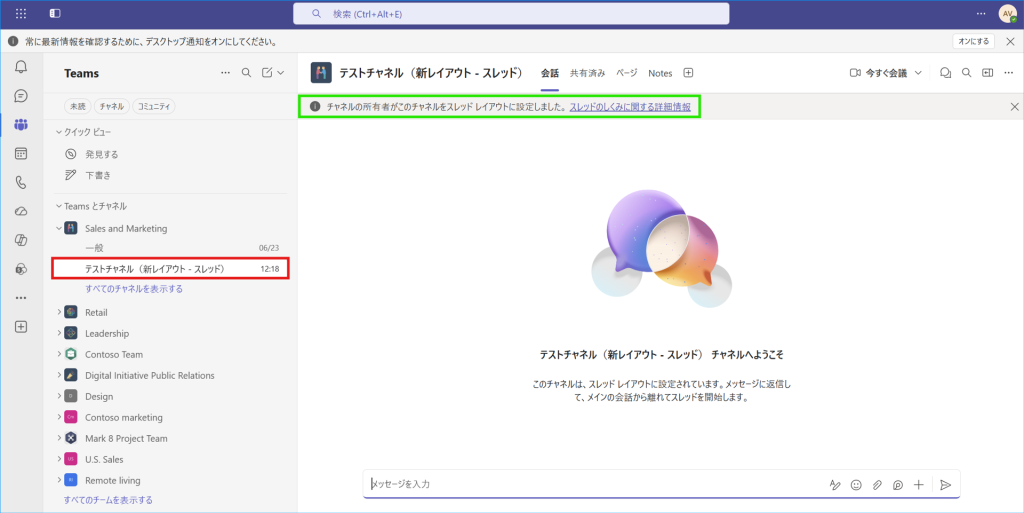The width and height of the screenshot is (1024, 513).
Task: Click the Remote living team name
Action: (x=112, y=480)
